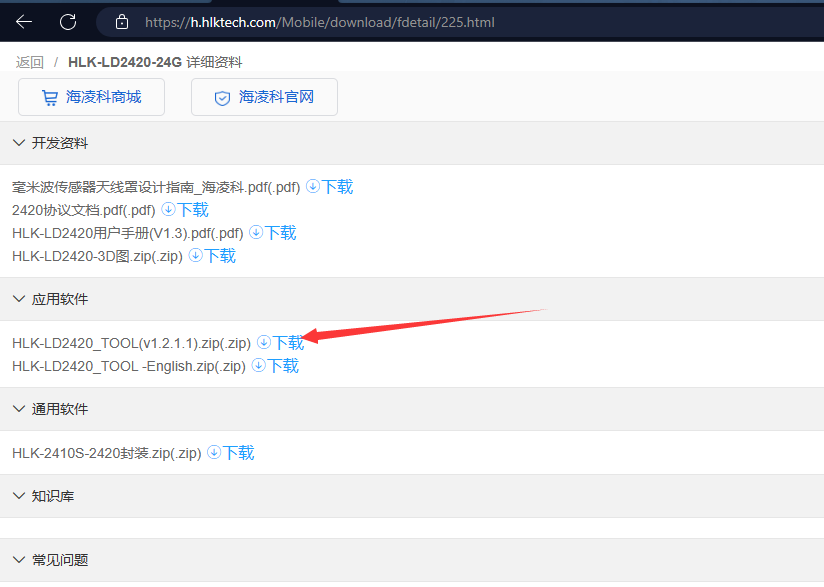The width and height of the screenshot is (824, 587).
Task: Click the shield icon on 海凌科官网
Action: 222,98
